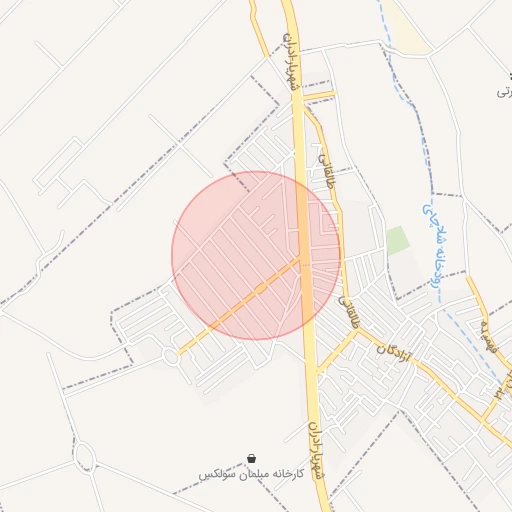Select the lower طالقانی street label
The width and height of the screenshot is (512, 512).
[x=349, y=312]
